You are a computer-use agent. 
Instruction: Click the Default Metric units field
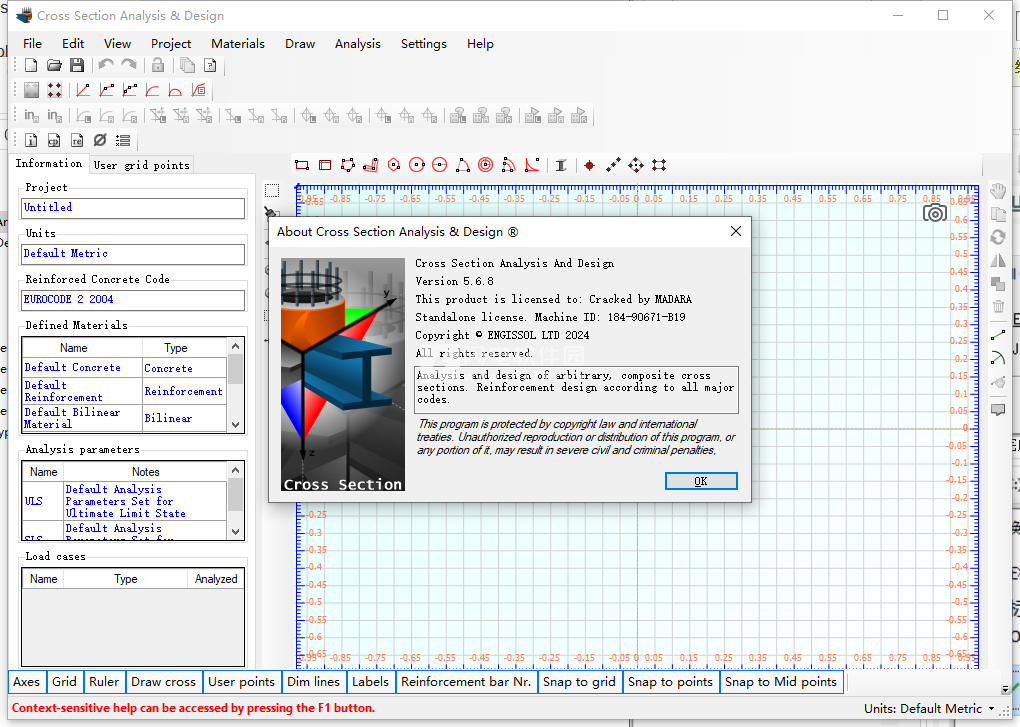tap(133, 254)
